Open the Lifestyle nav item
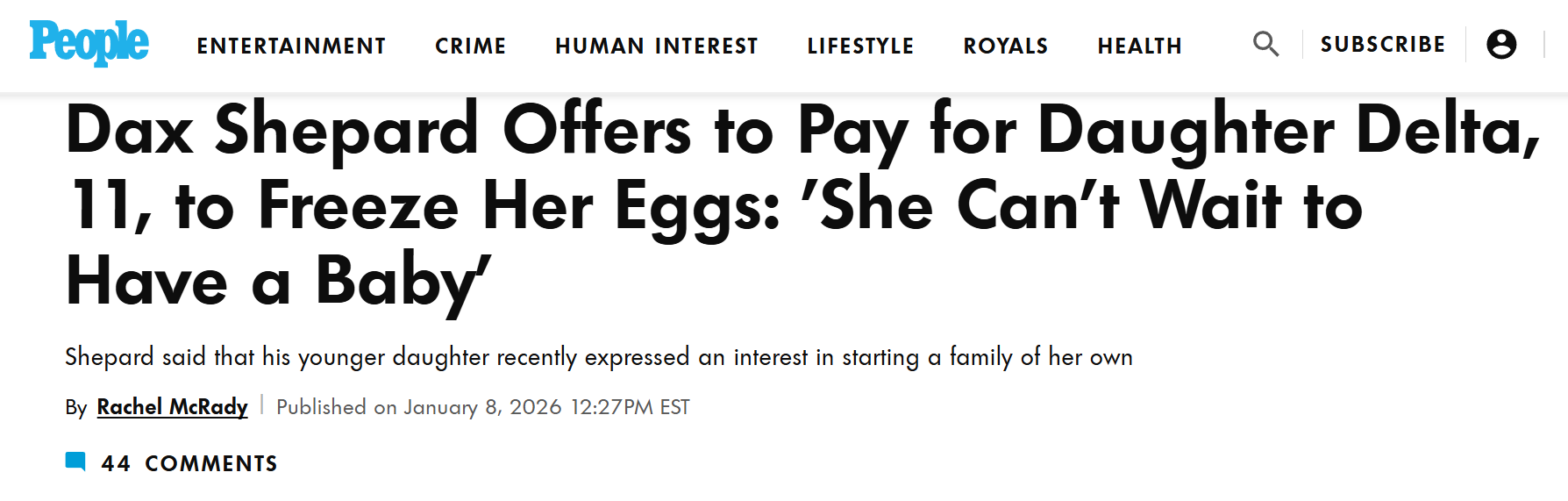The width and height of the screenshot is (1568, 501). click(x=860, y=46)
